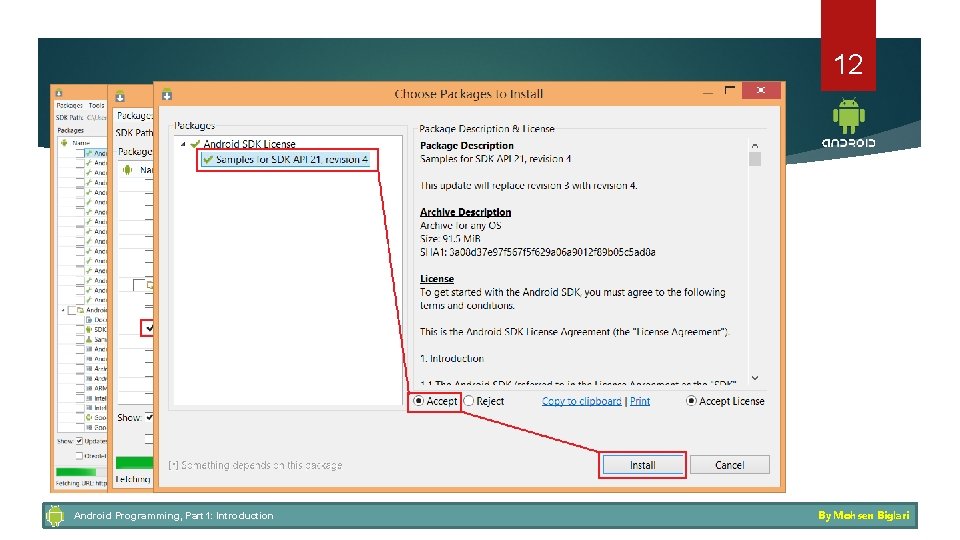Click green progress bar in leftmost window

tap(76, 472)
